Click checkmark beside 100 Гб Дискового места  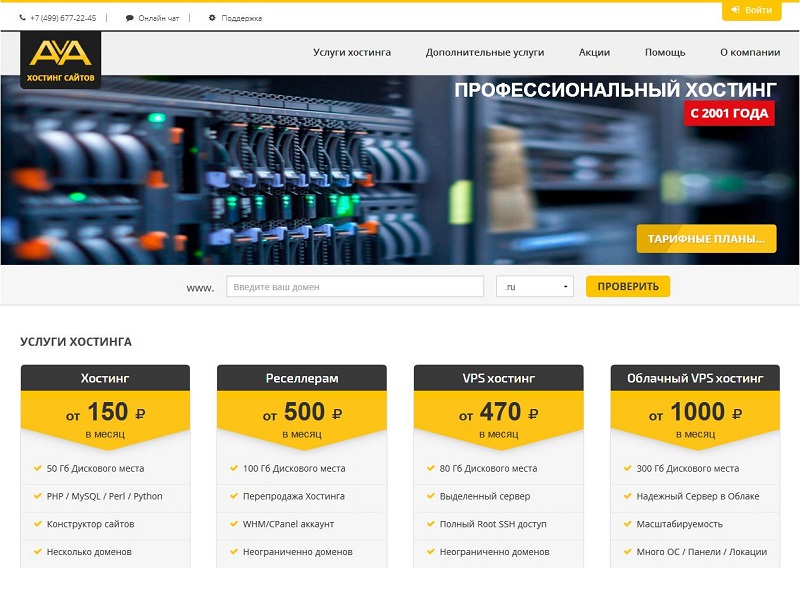[234, 468]
